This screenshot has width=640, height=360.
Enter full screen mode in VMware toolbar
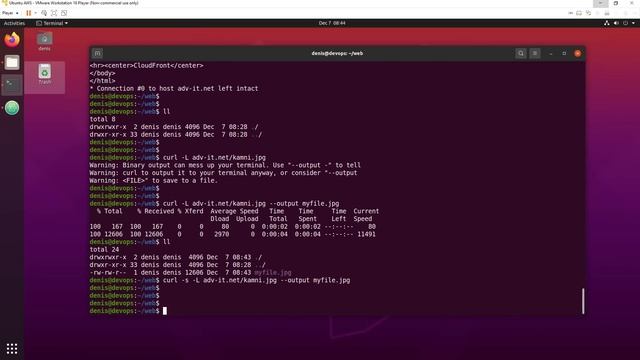tap(54, 13)
